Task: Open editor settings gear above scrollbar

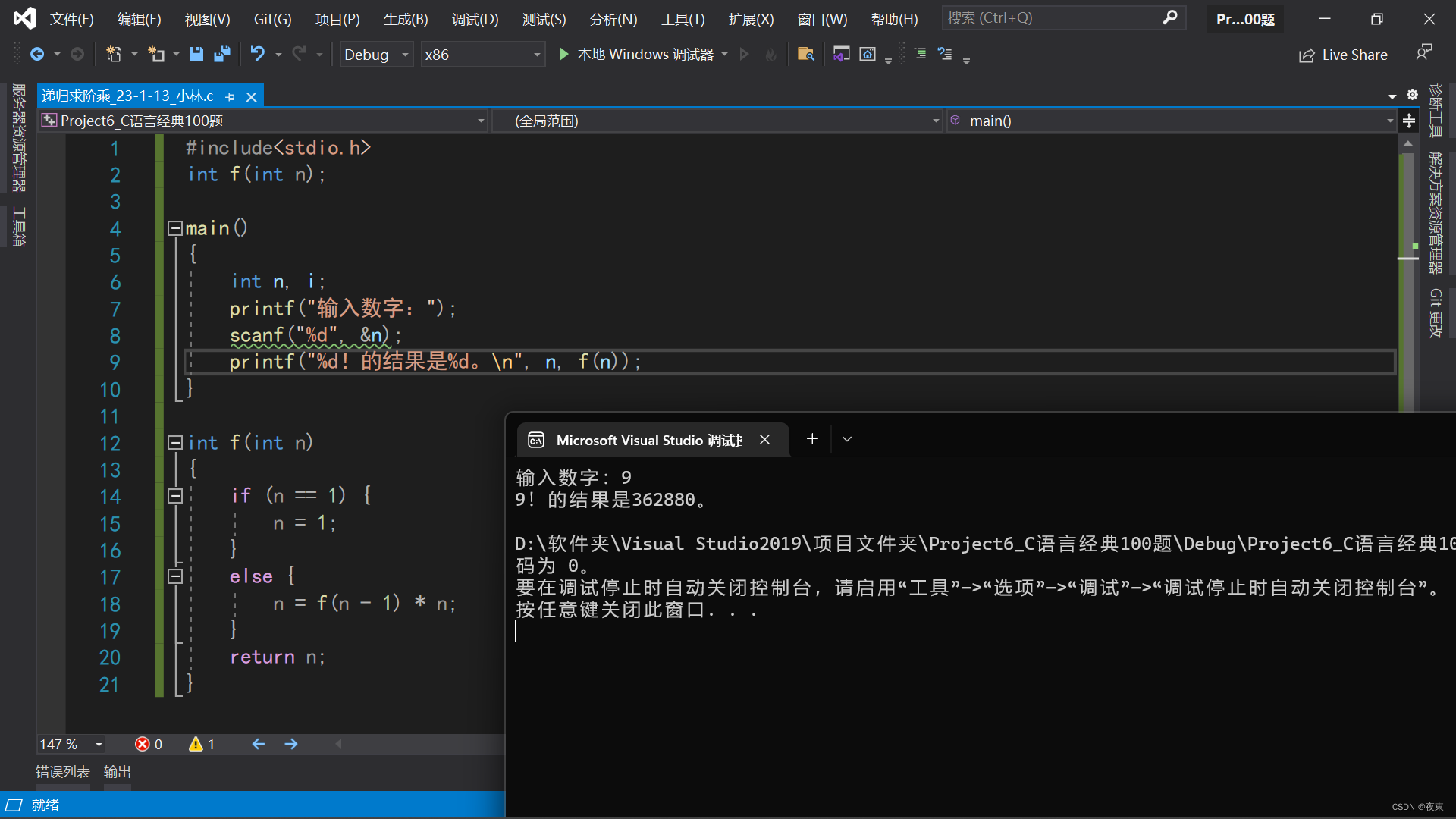Action: tap(1412, 95)
